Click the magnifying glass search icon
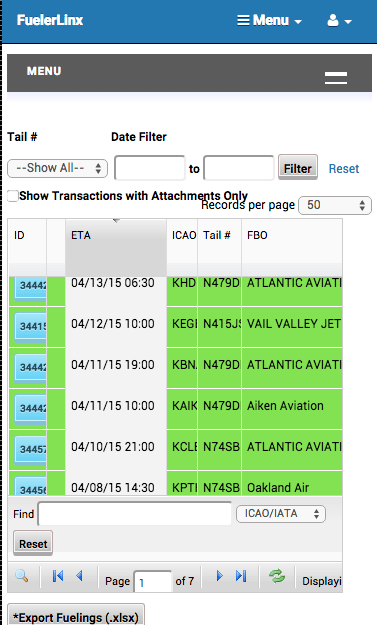 [x=22, y=576]
